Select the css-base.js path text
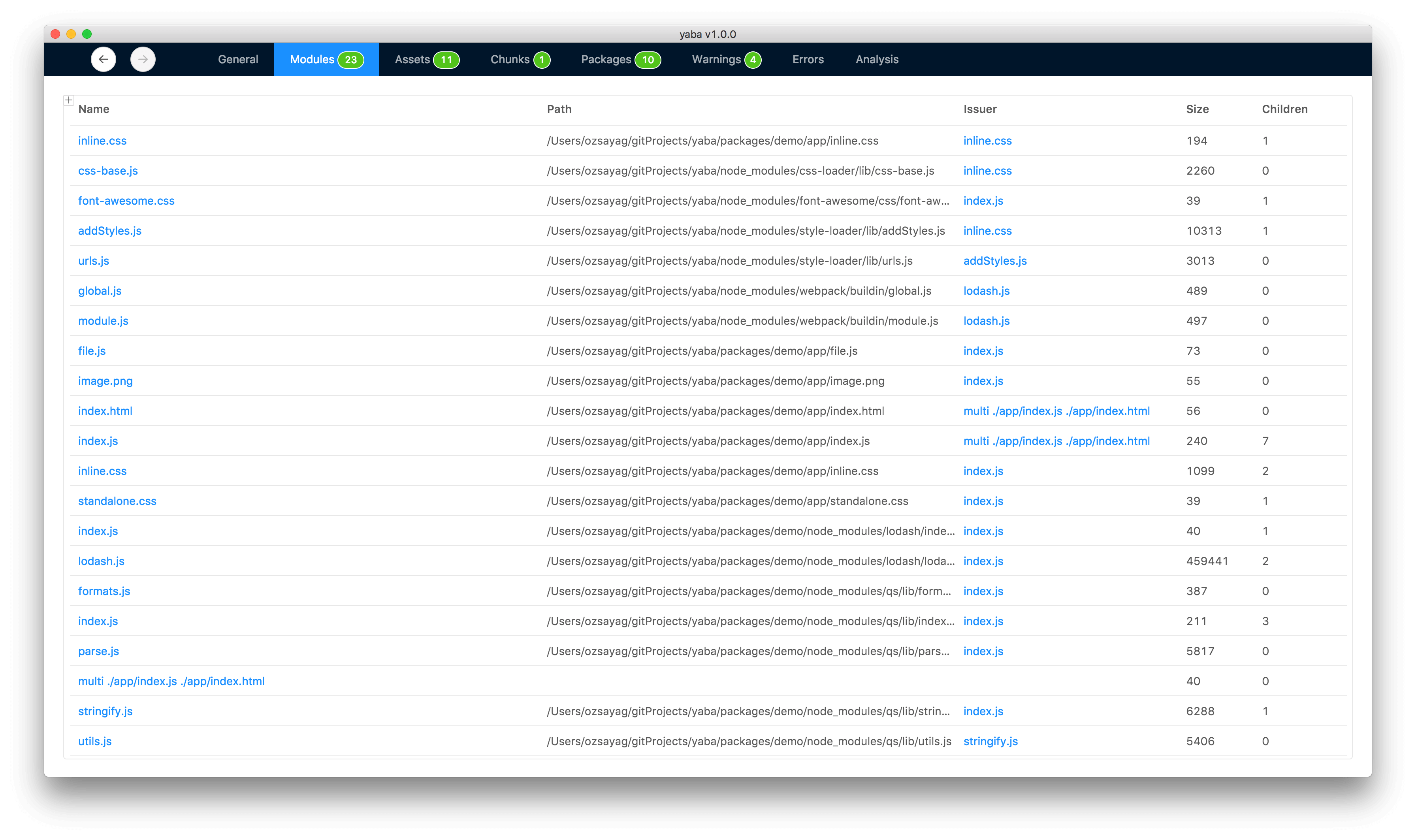The width and height of the screenshot is (1416, 840). point(740,171)
